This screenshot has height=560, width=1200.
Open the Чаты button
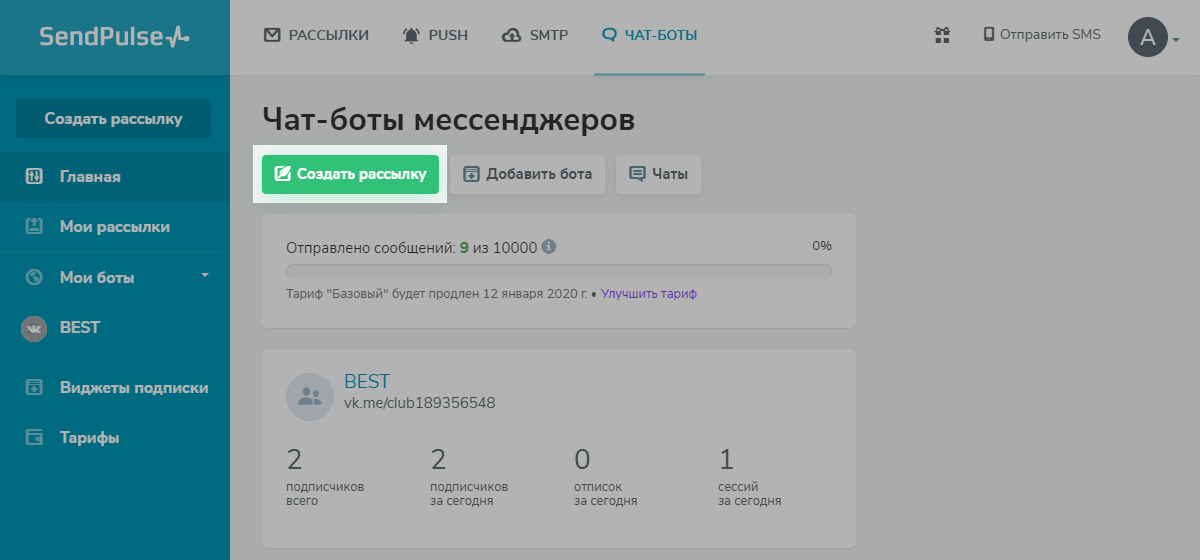pos(658,174)
